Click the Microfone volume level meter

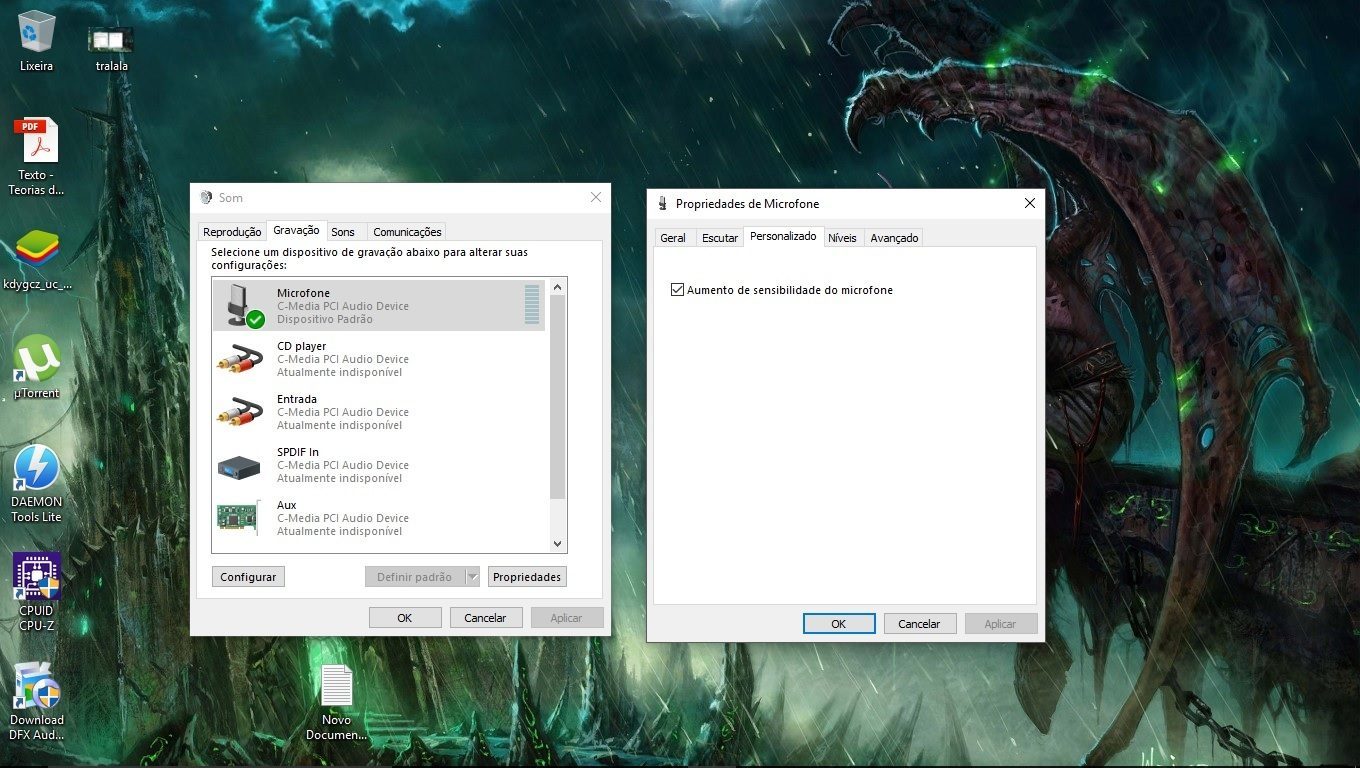coord(532,305)
